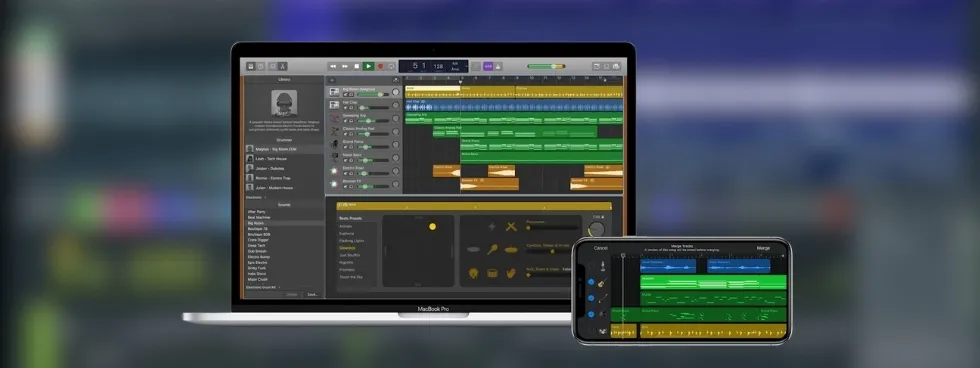Select the Nightlife beat preset

pyautogui.click(x=346, y=262)
